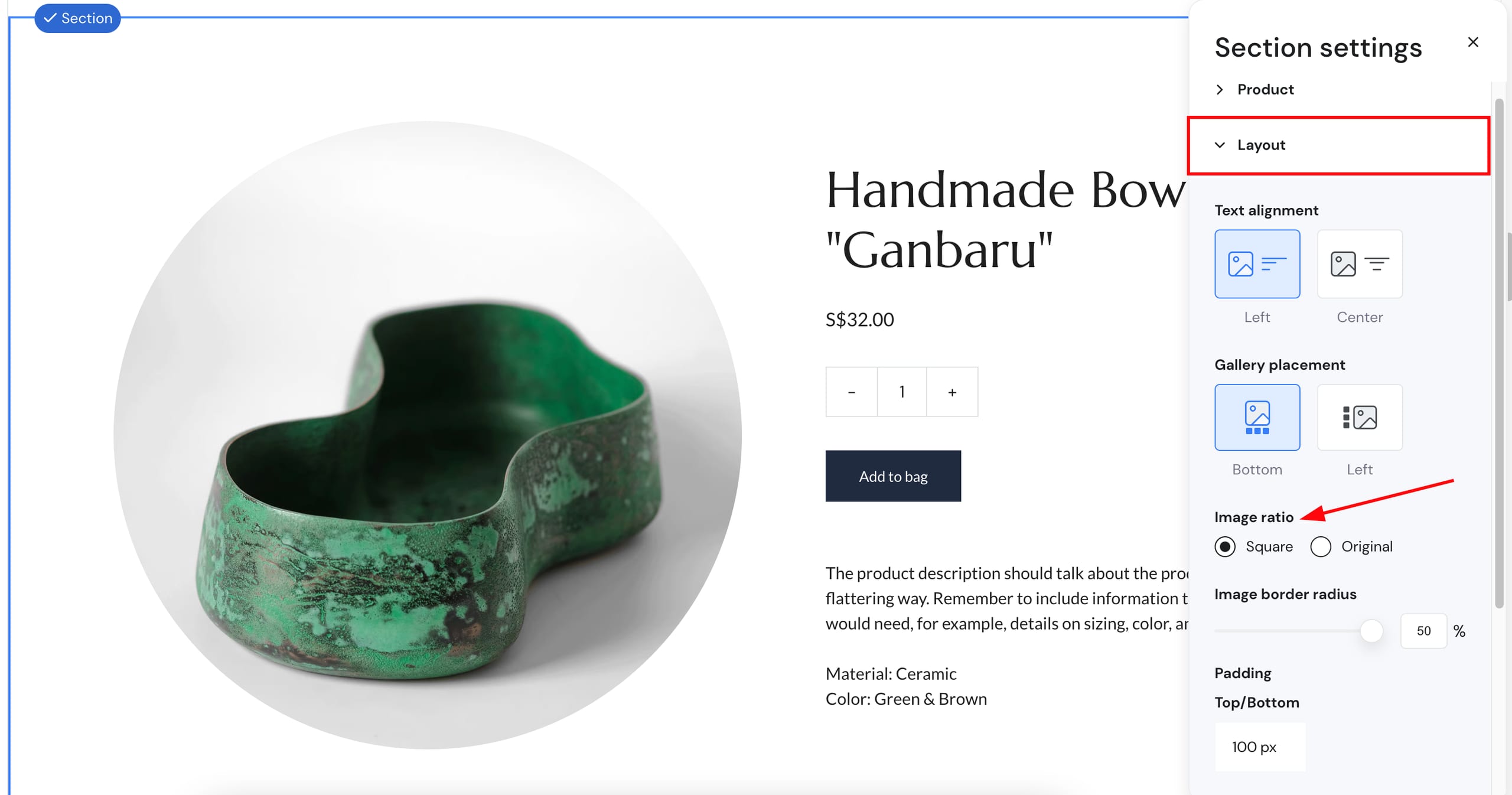Click the image border radius slider handle
Viewport: 1512px width, 795px height.
tap(1371, 631)
